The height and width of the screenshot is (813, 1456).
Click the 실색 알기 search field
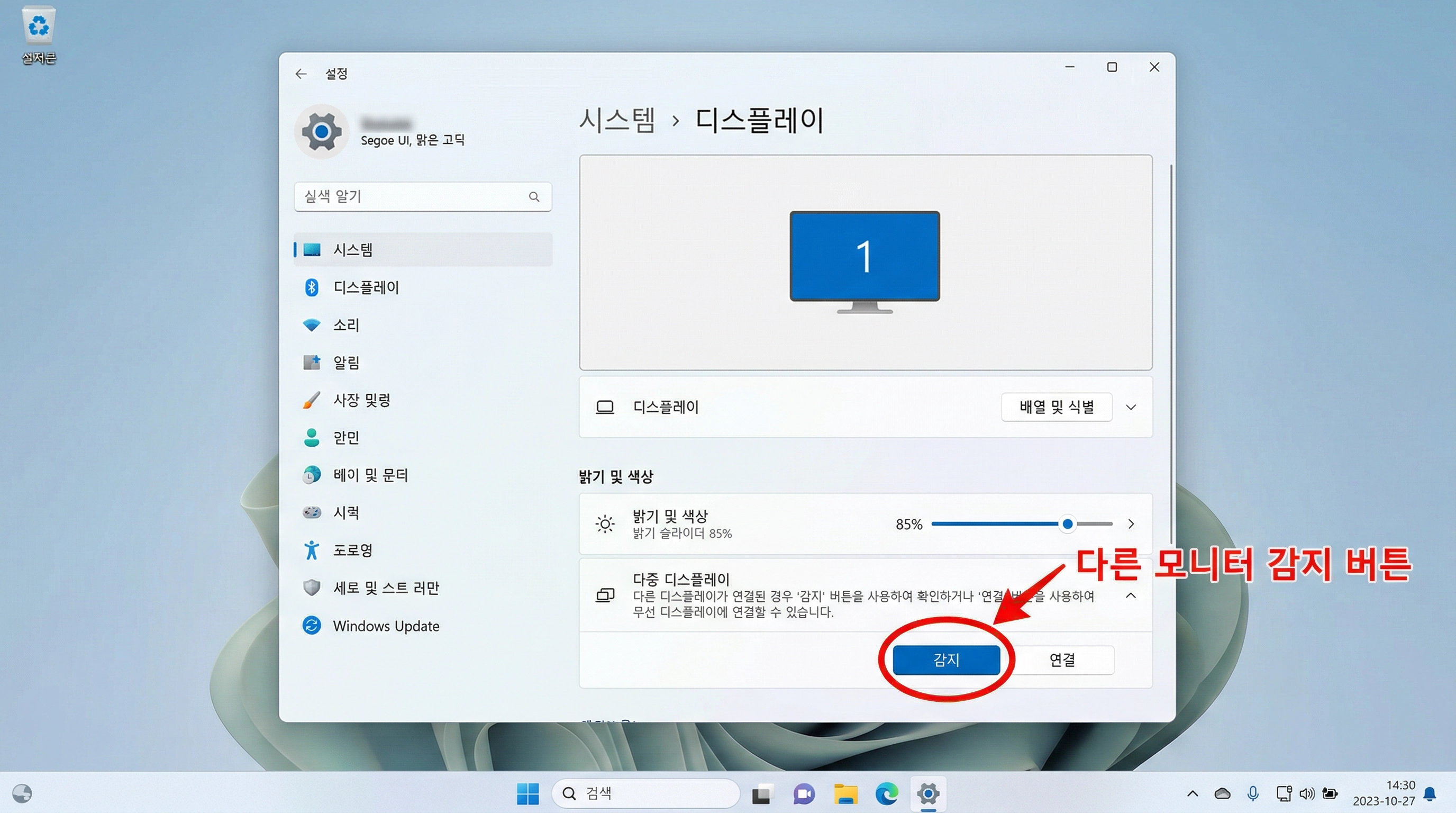tap(422, 197)
